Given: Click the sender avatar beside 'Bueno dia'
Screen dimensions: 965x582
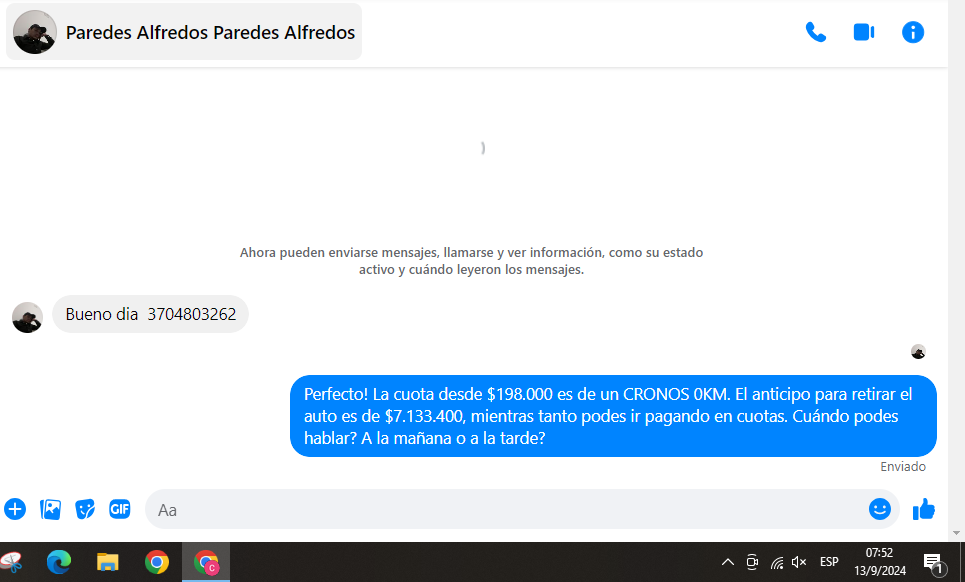Looking at the screenshot, I should (27, 317).
